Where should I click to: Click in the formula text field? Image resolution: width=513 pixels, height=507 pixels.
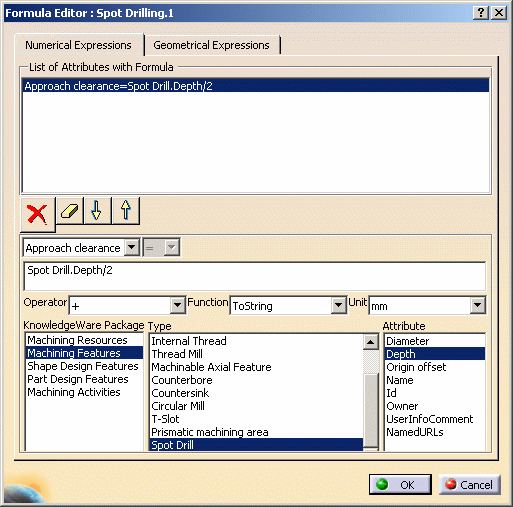[255, 276]
